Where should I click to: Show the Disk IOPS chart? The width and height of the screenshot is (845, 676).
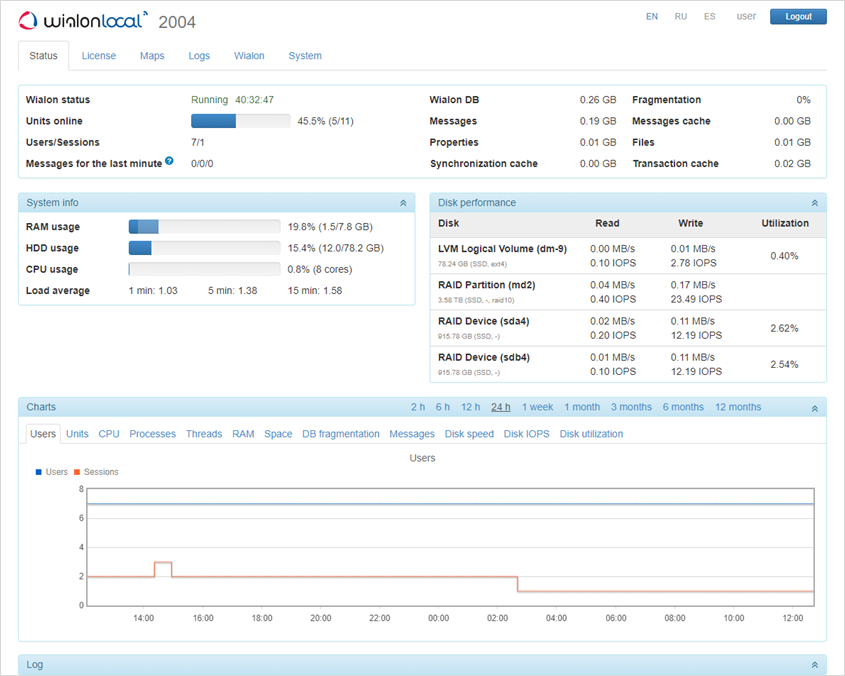(x=527, y=434)
